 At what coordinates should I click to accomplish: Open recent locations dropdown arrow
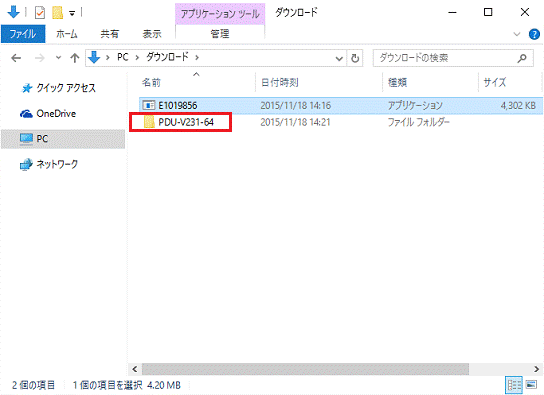tap(58, 58)
